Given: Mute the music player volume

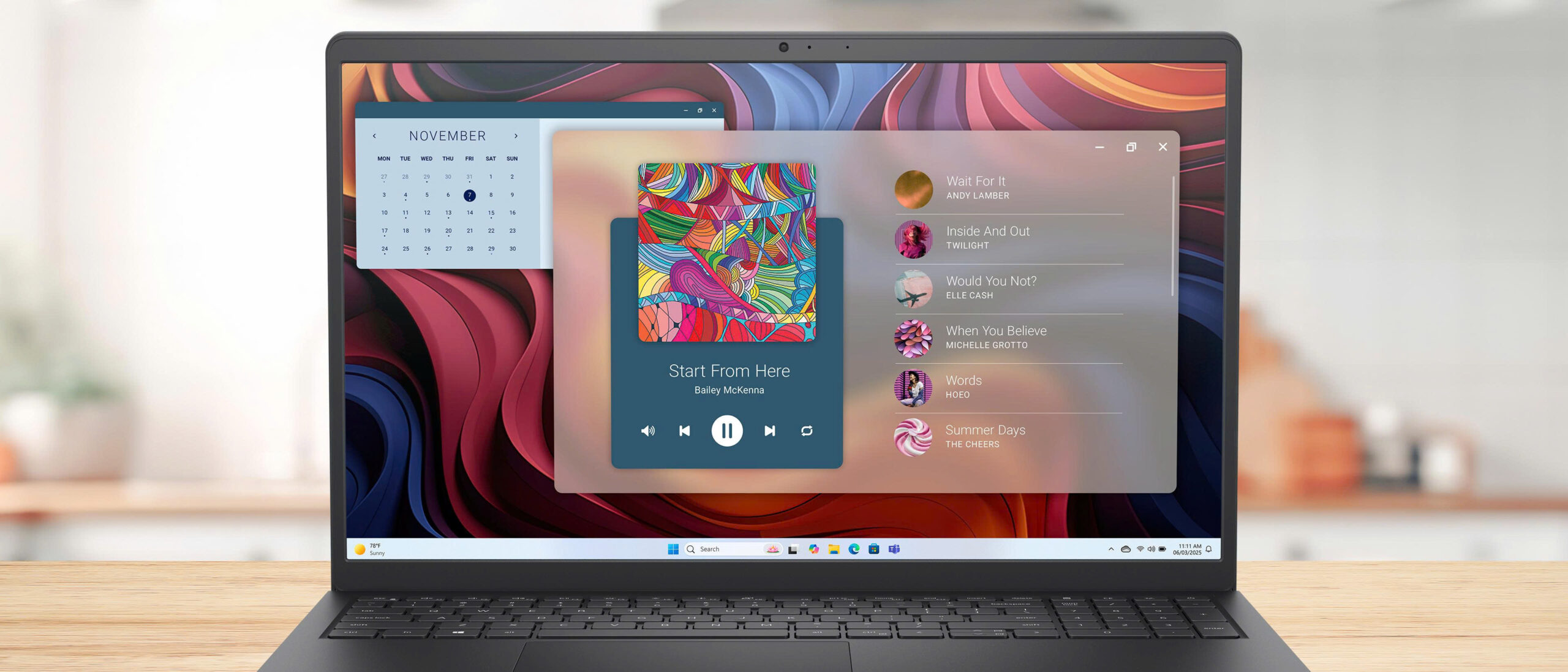Looking at the screenshot, I should pyautogui.click(x=647, y=431).
